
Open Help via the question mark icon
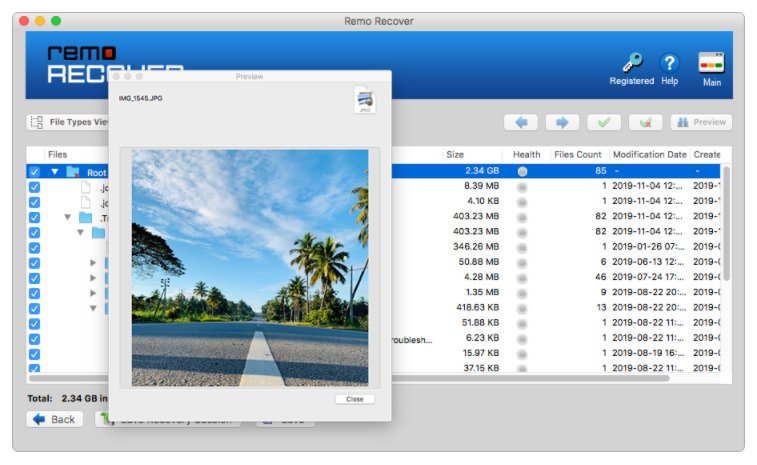669,63
